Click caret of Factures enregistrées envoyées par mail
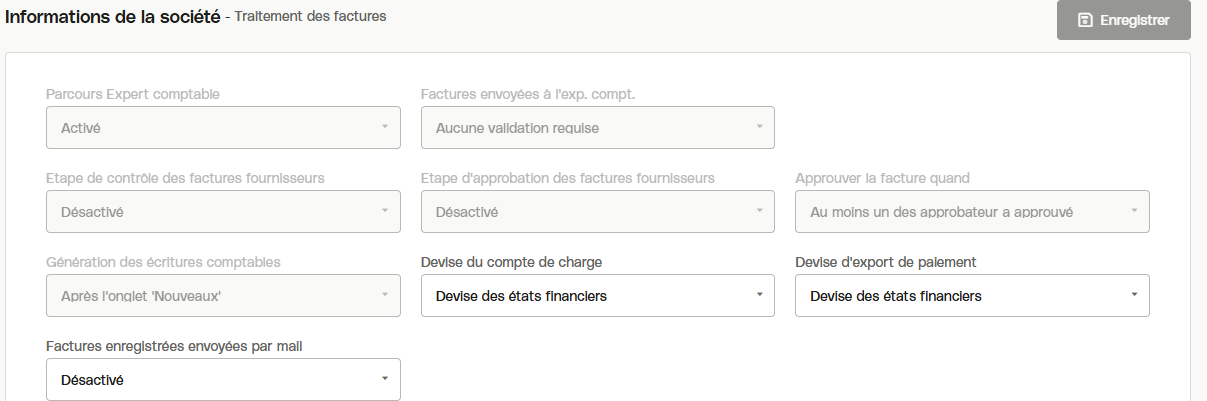Viewport: 1207px width, 401px height. [x=384, y=380]
